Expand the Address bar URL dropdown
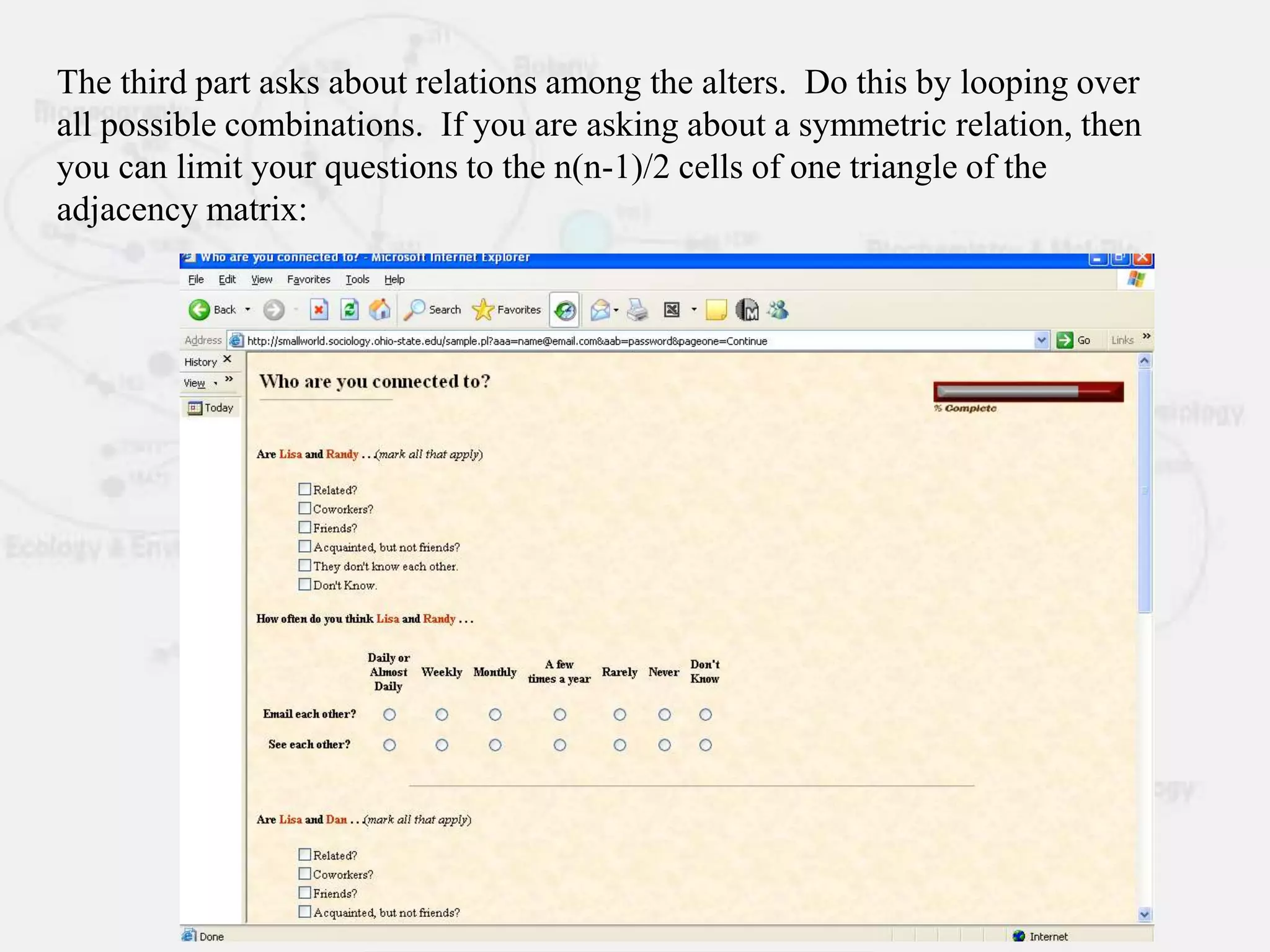The image size is (1270, 952). point(1041,340)
